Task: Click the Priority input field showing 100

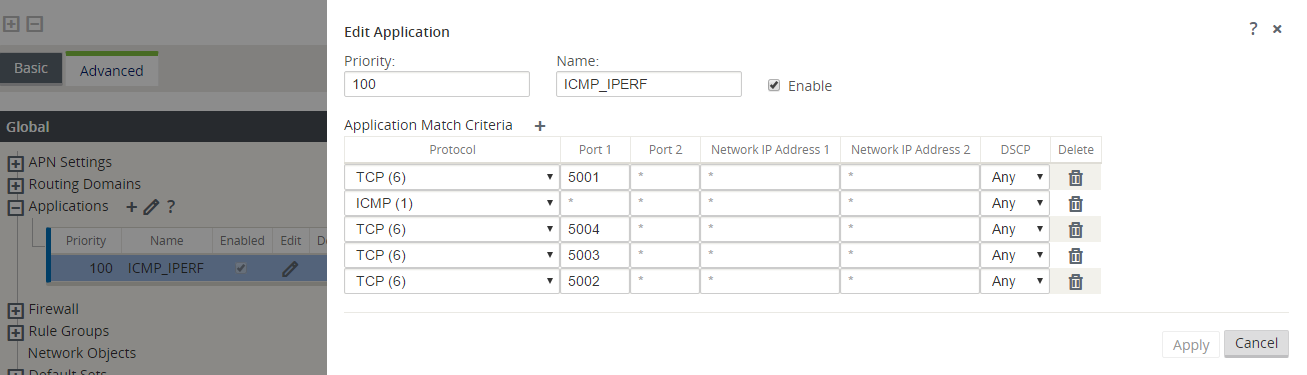Action: click(437, 84)
